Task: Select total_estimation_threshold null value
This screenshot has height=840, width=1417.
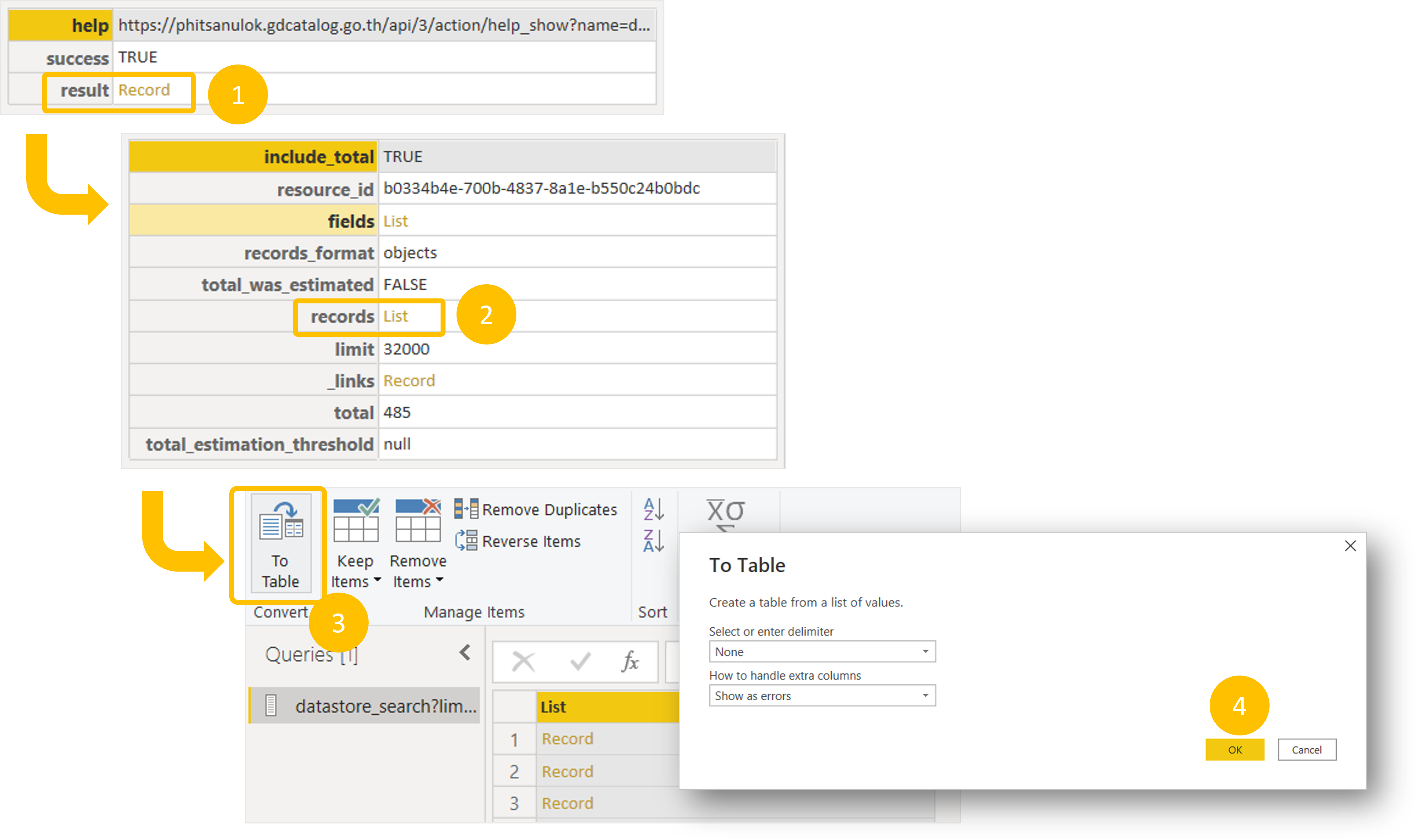Action: tap(397, 444)
